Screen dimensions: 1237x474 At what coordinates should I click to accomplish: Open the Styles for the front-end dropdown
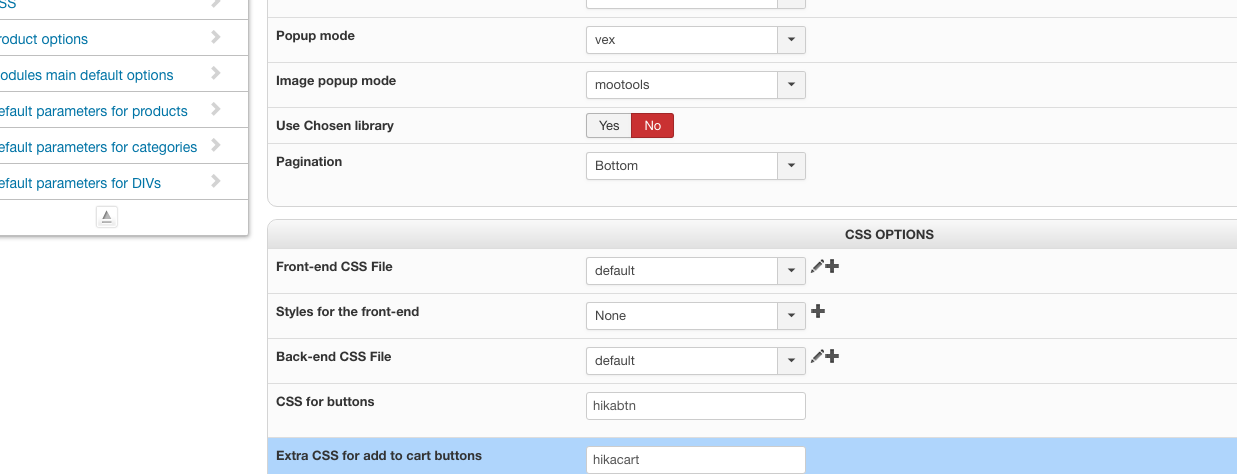791,316
